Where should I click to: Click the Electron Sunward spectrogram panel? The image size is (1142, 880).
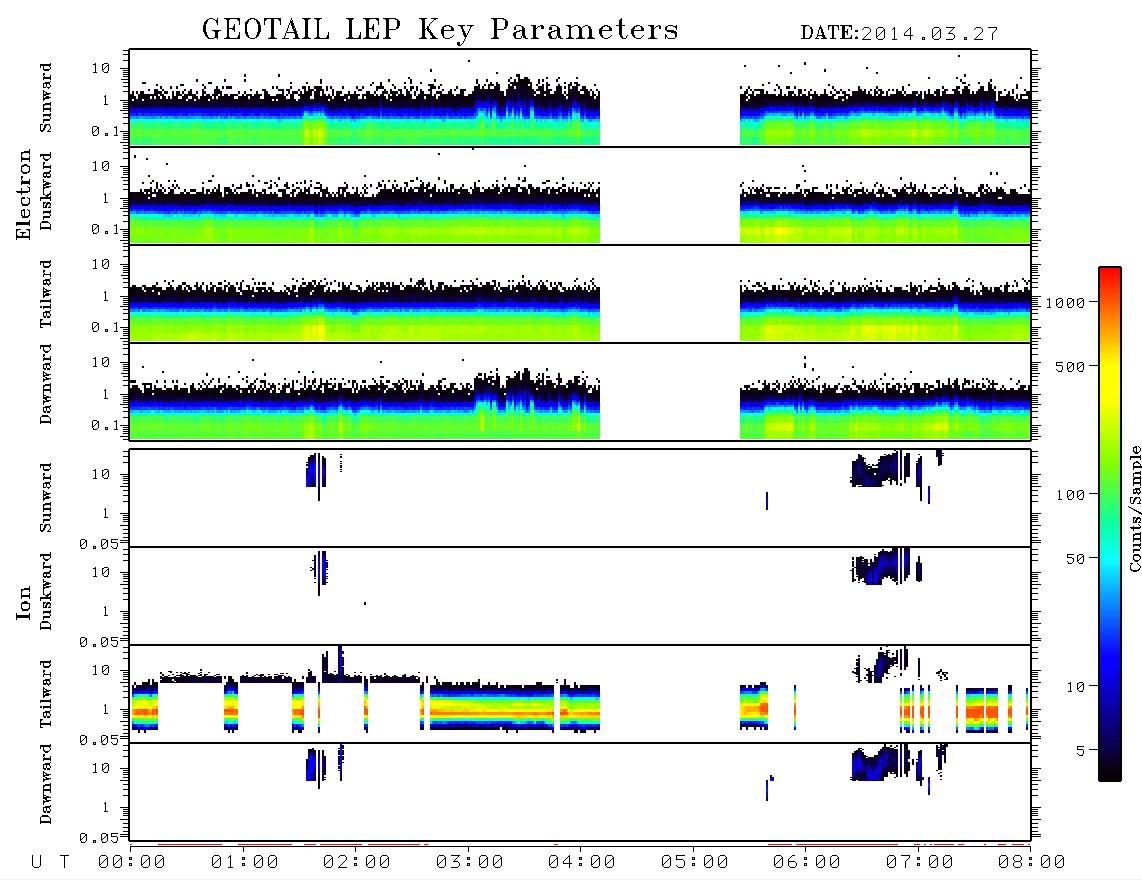580,98
